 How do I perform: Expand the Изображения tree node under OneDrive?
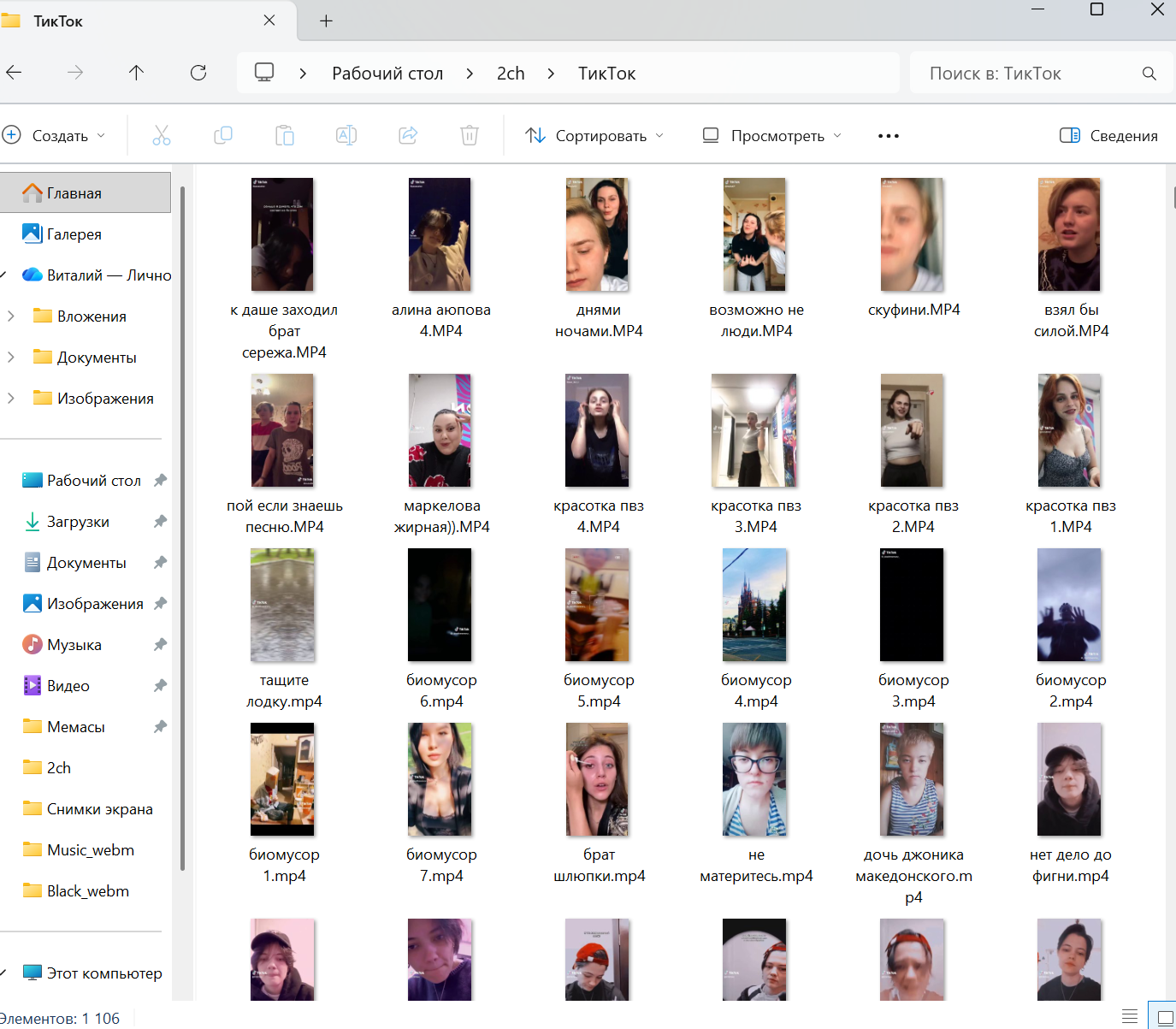pos(11,399)
